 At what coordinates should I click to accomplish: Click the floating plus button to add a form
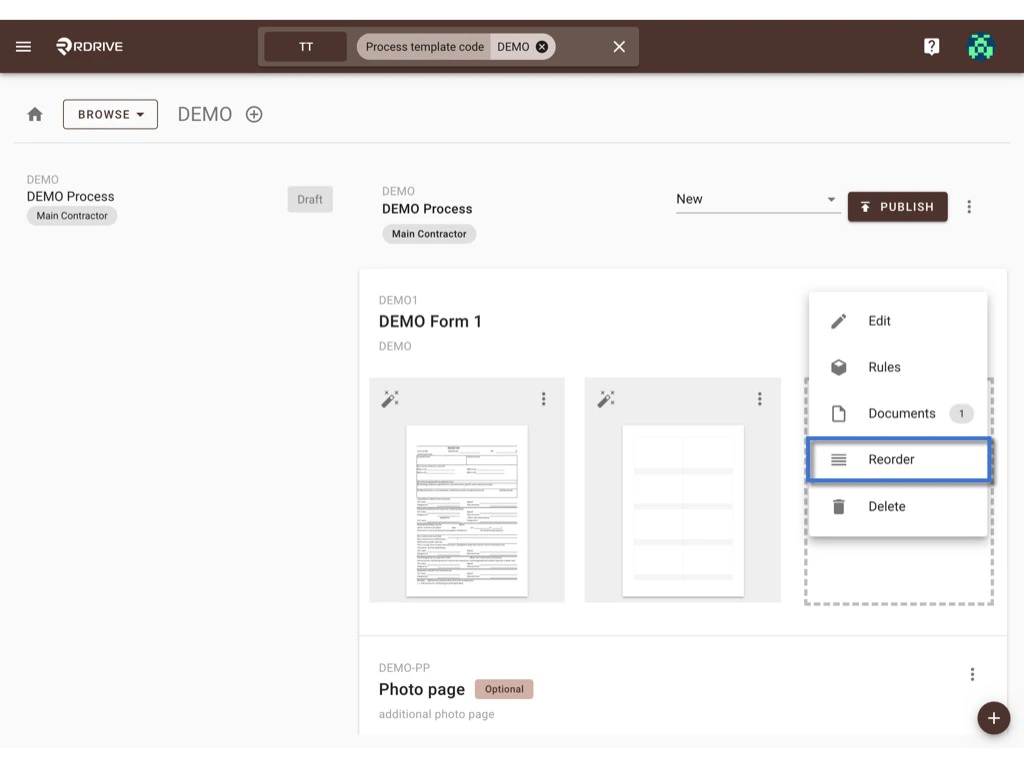tap(993, 718)
